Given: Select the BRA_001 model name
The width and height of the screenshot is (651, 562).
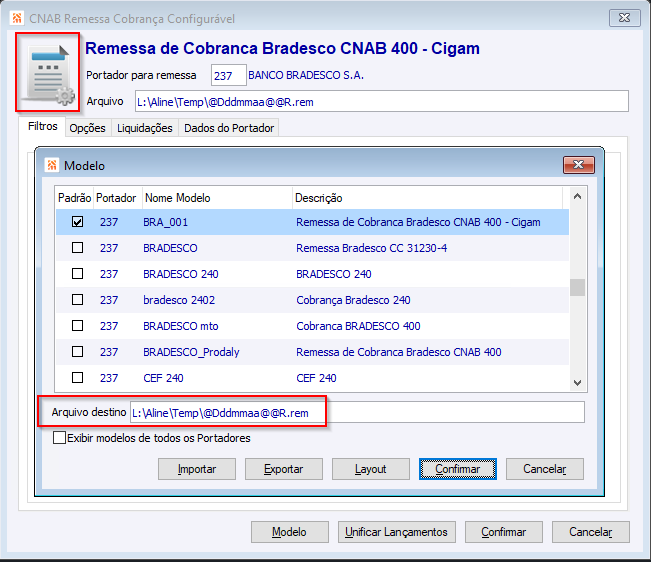Looking at the screenshot, I should click(x=166, y=222).
